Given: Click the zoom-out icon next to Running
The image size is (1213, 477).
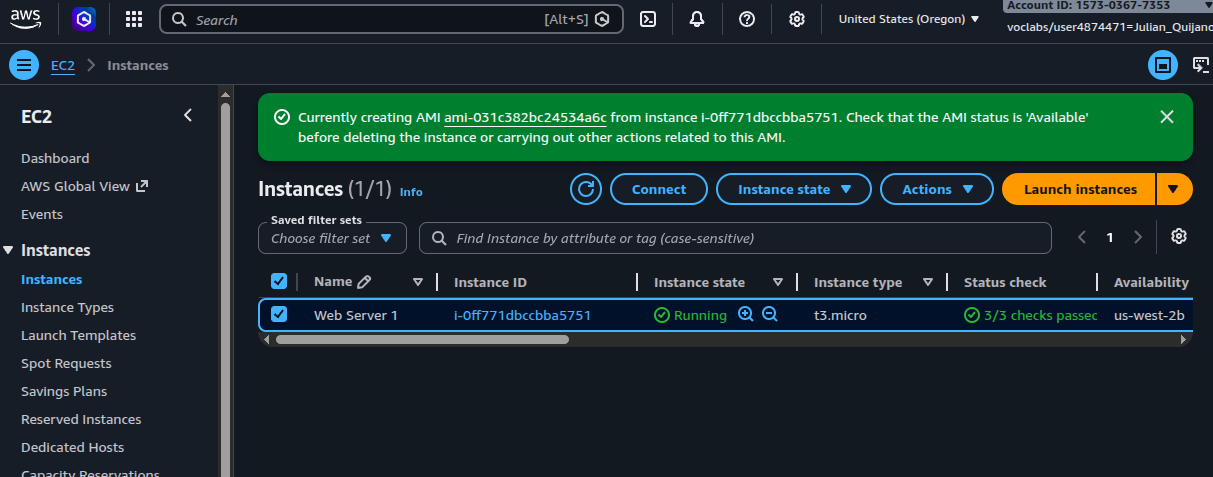Looking at the screenshot, I should [x=770, y=314].
